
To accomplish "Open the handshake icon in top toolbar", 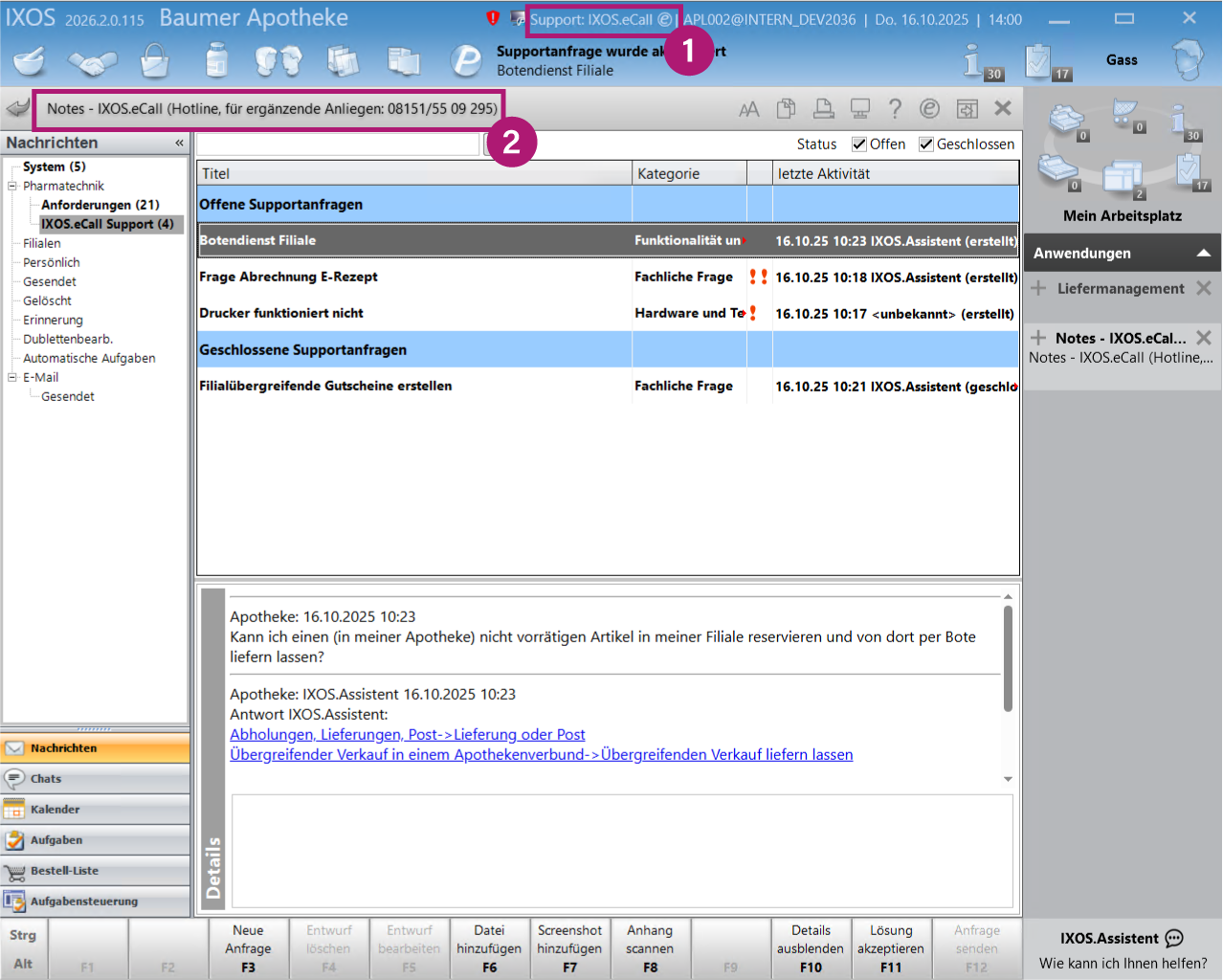I will 92,62.
